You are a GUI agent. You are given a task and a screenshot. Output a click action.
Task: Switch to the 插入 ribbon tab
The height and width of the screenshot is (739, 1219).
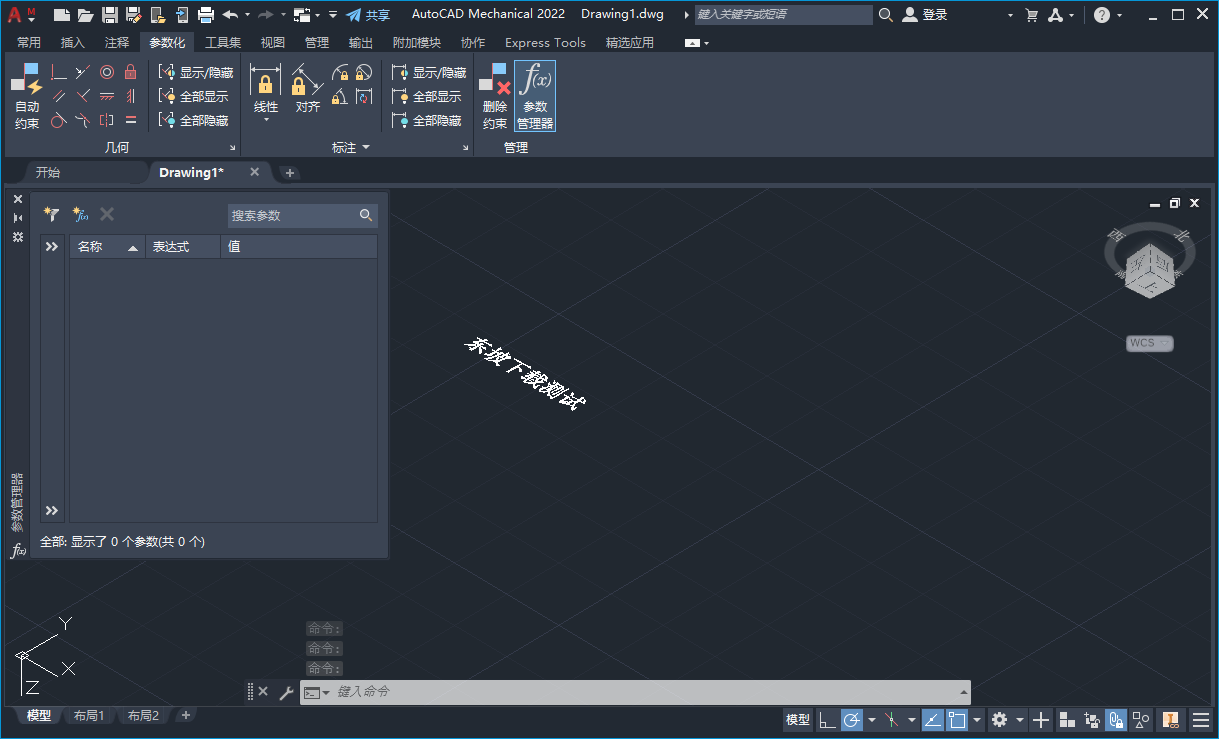(73, 42)
